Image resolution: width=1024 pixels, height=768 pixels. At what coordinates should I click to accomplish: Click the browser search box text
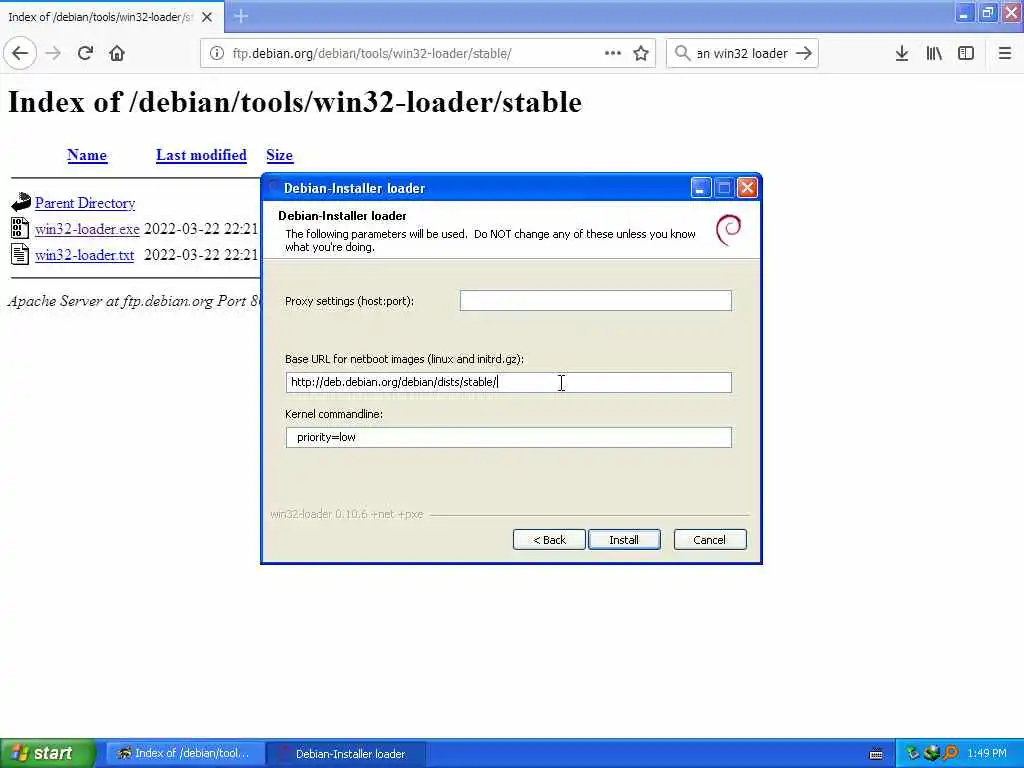point(742,54)
